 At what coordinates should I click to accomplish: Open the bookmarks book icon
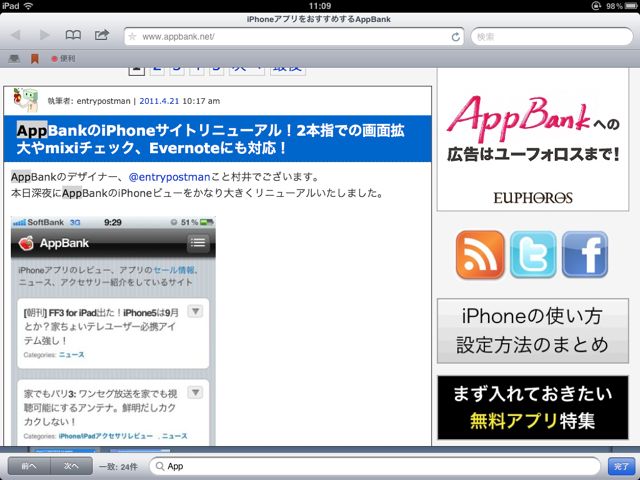tap(73, 35)
